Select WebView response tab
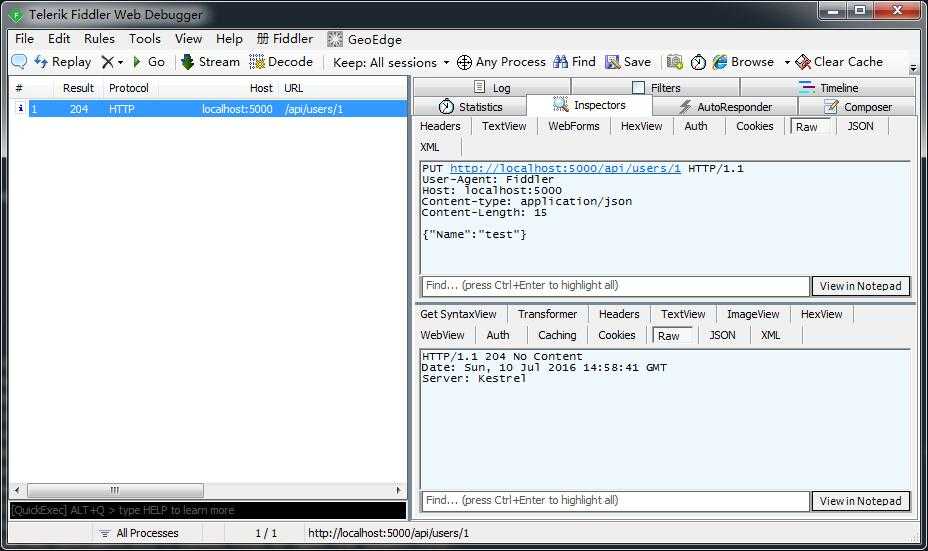928x551 pixels. (x=442, y=335)
